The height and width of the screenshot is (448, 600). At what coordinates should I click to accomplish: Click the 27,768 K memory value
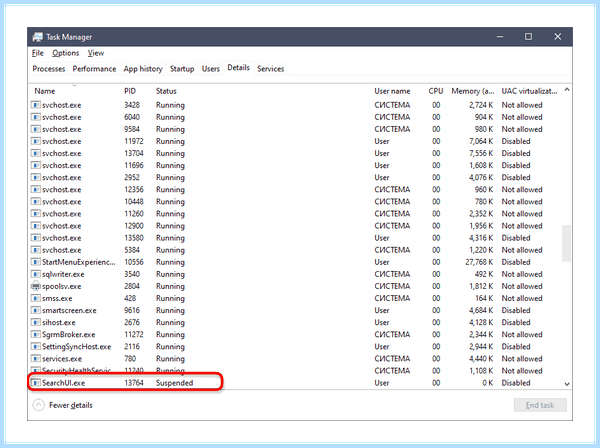click(x=479, y=262)
